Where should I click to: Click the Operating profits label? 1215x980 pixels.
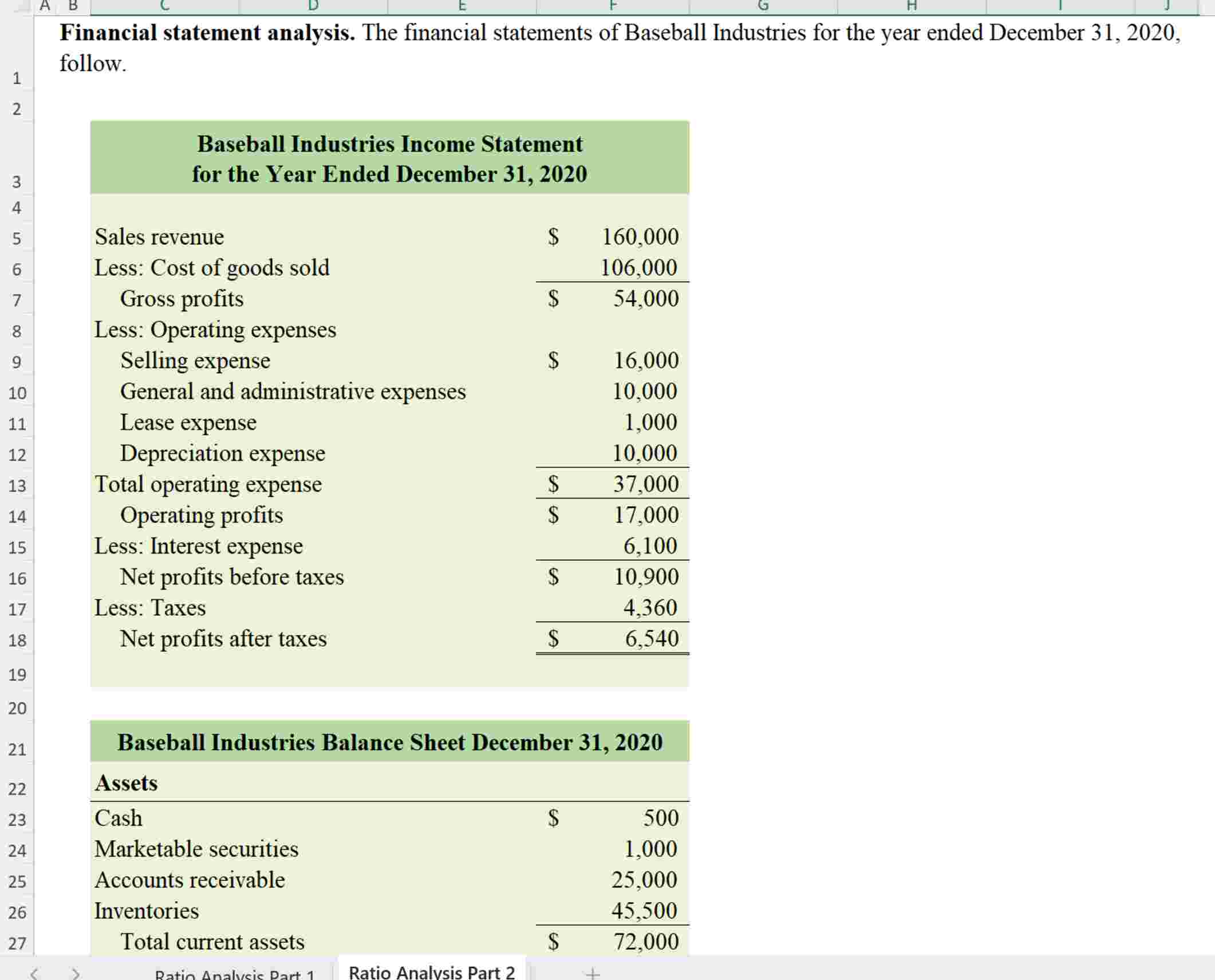coord(202,515)
